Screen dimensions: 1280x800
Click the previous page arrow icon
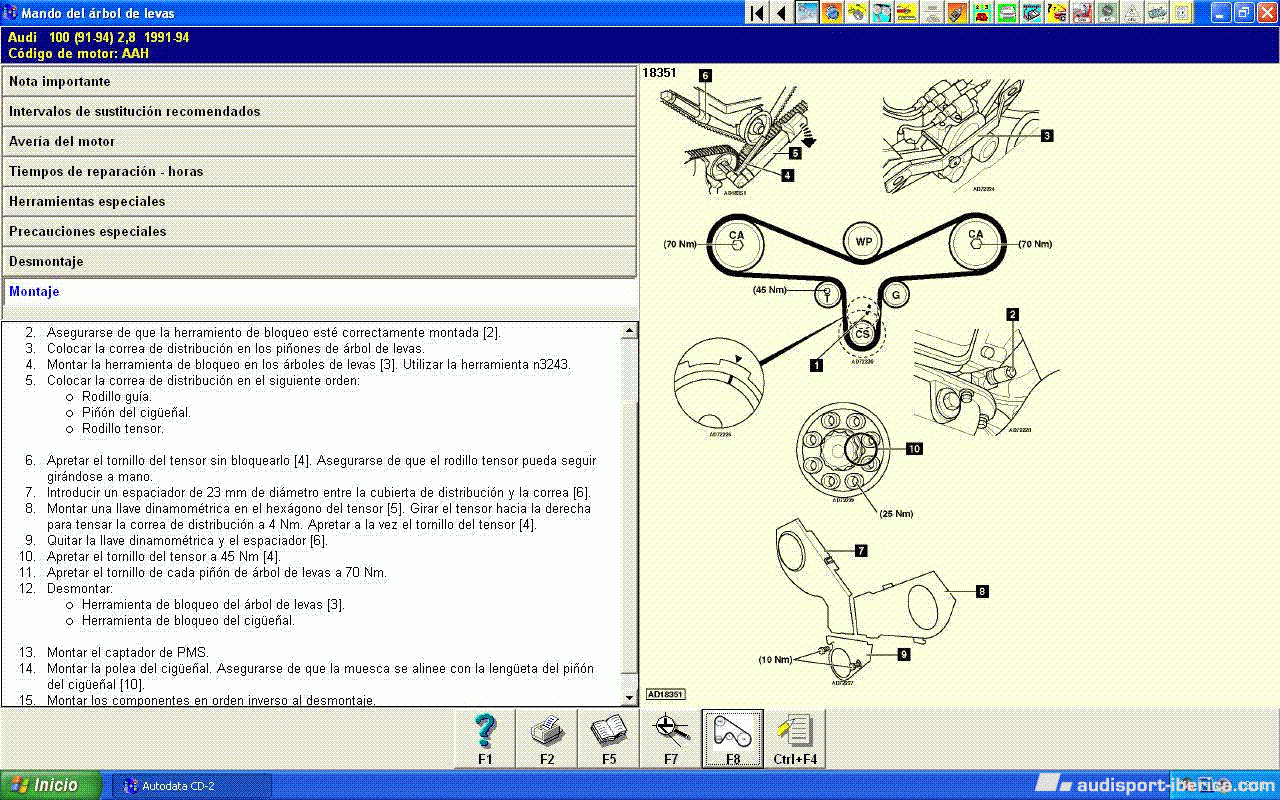tap(781, 13)
